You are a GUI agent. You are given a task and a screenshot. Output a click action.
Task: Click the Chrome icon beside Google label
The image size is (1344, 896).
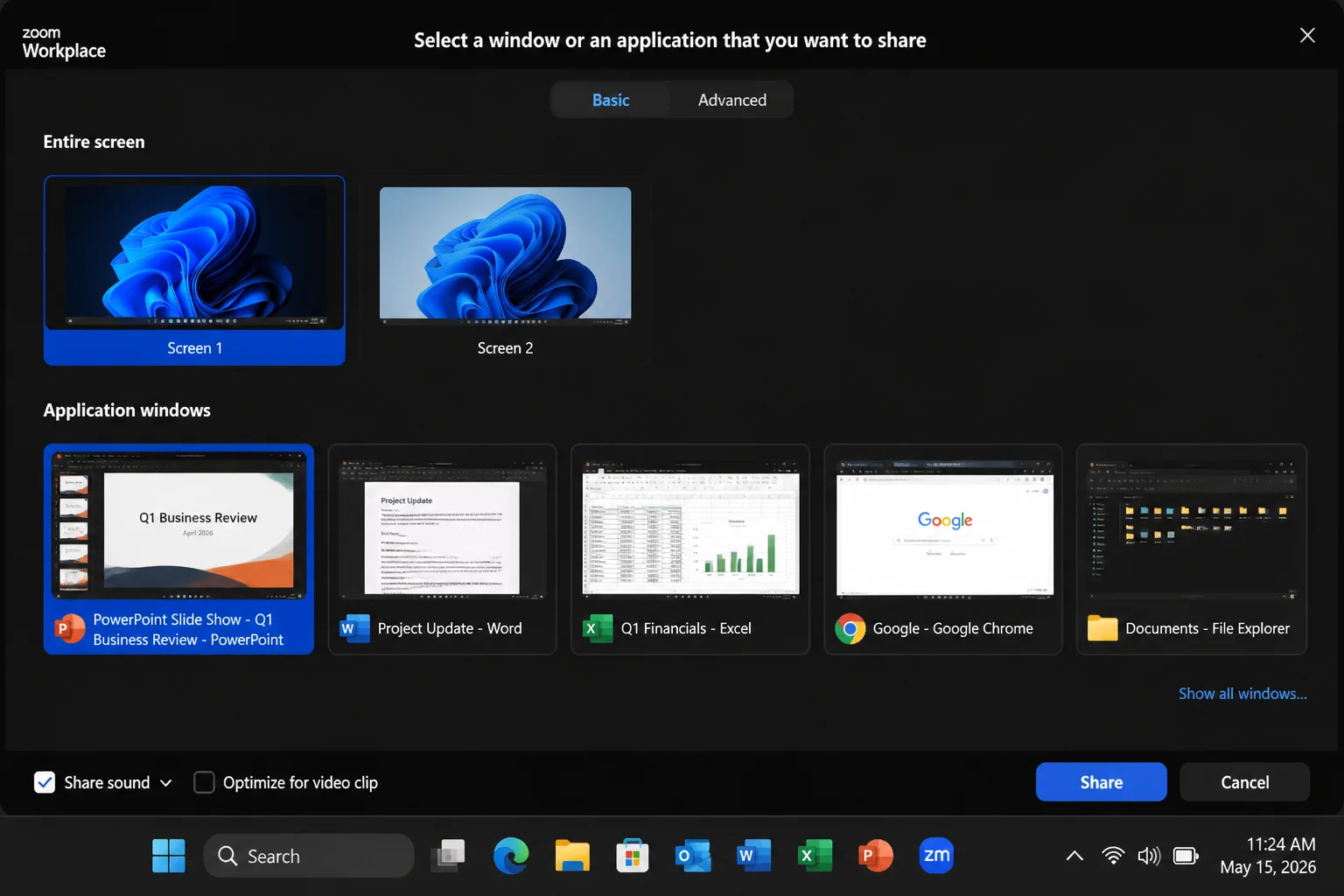[x=850, y=628]
